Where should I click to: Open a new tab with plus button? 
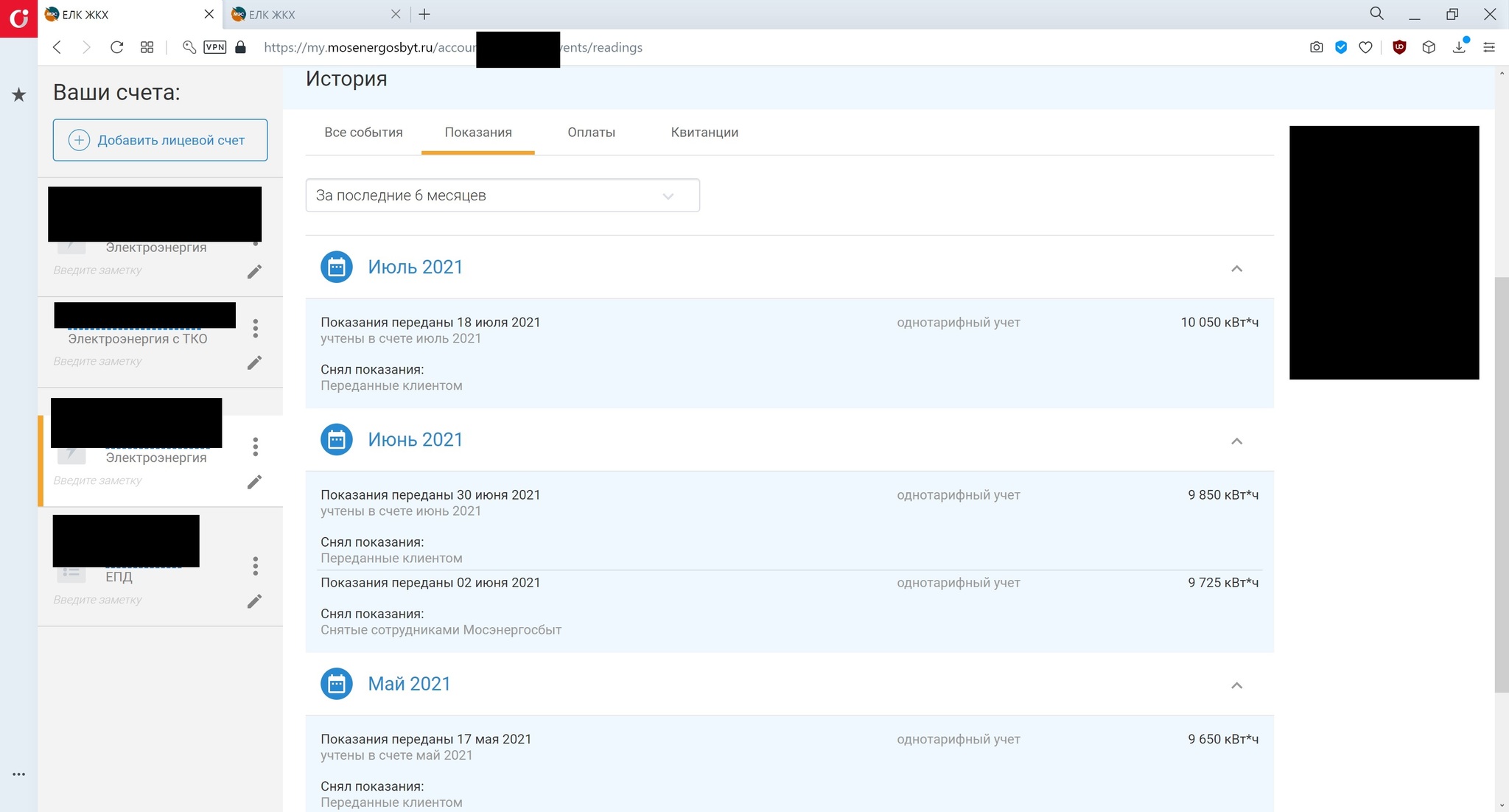424,14
